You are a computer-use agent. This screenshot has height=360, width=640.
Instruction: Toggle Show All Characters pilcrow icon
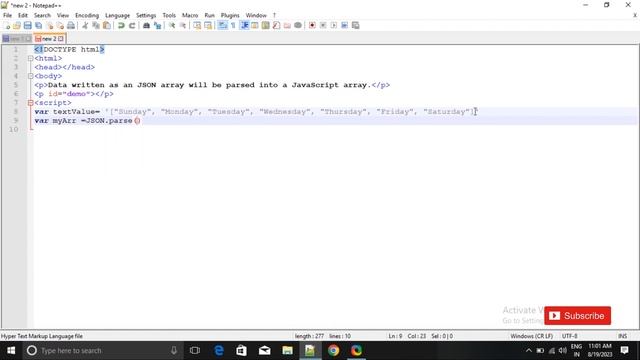(x=233, y=25)
